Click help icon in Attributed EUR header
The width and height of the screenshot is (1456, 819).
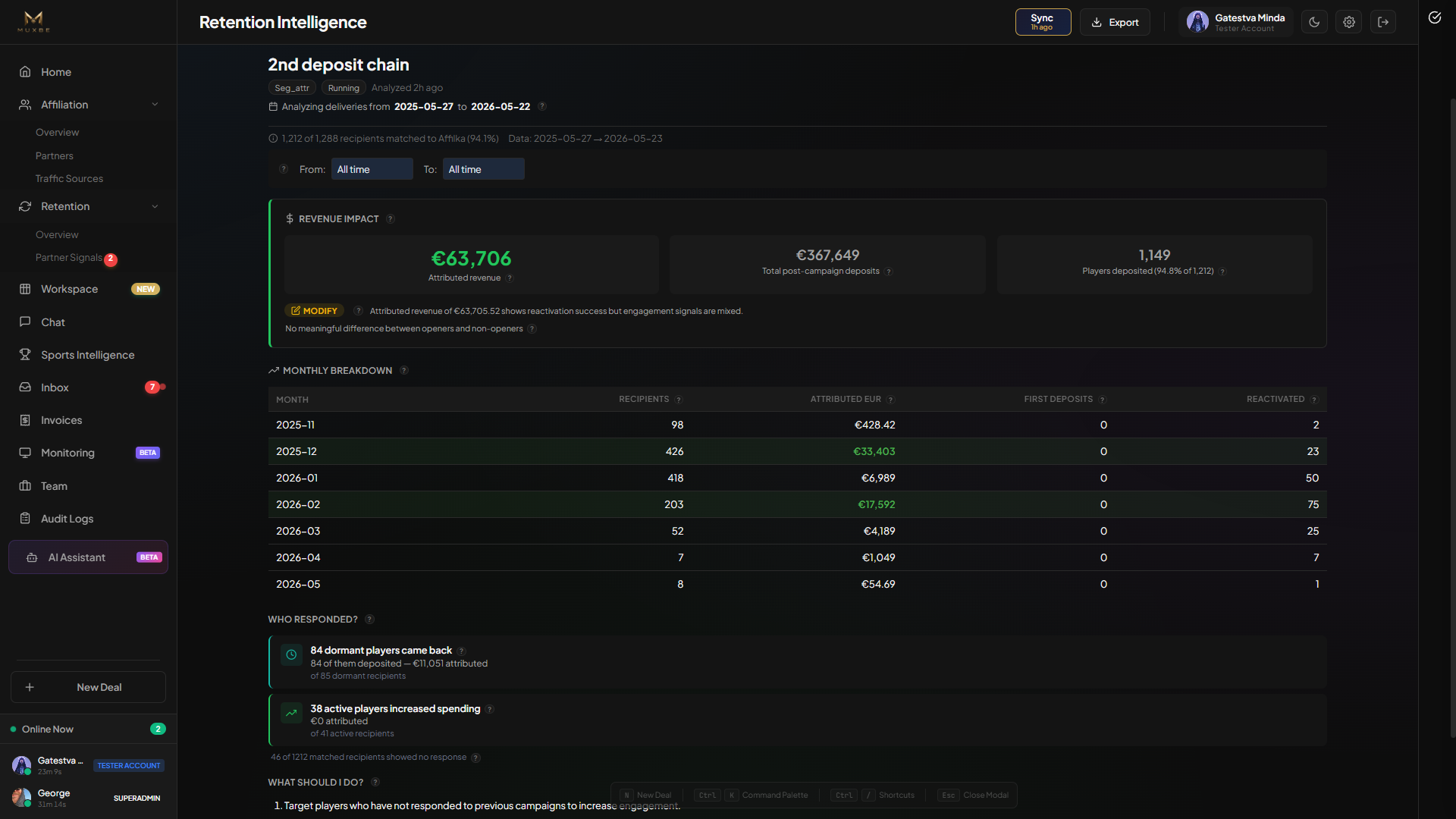point(890,400)
